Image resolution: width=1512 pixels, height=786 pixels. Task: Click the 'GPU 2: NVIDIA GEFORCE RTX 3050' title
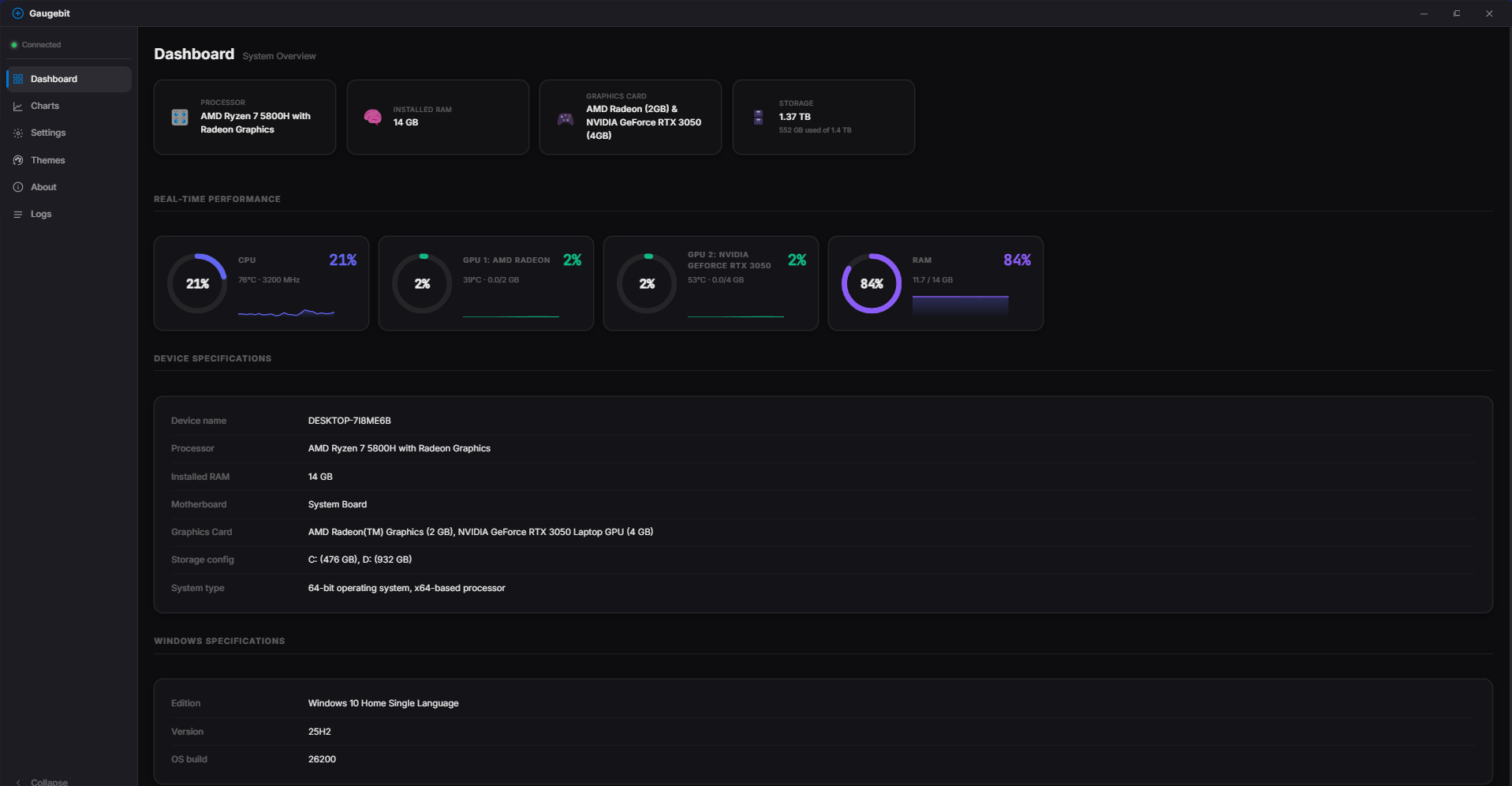point(730,260)
